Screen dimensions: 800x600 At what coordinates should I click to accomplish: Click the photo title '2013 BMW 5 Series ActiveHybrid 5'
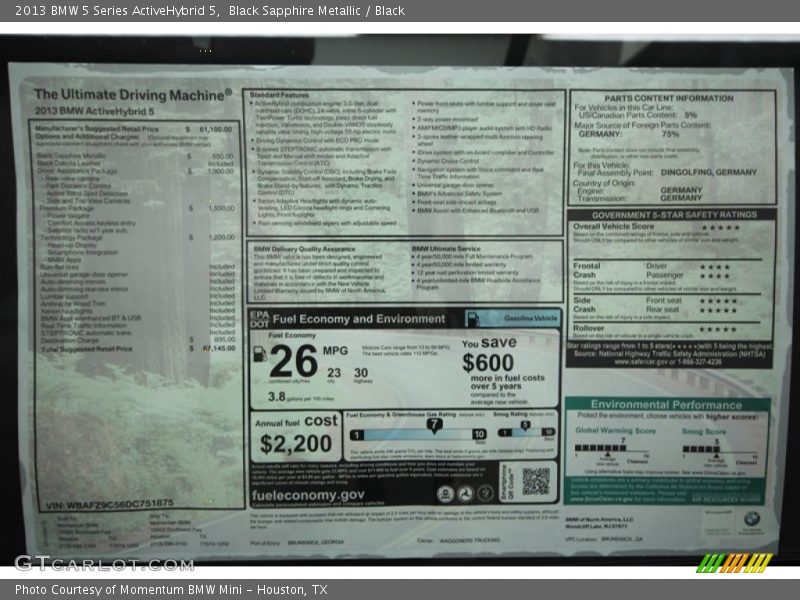point(117,11)
